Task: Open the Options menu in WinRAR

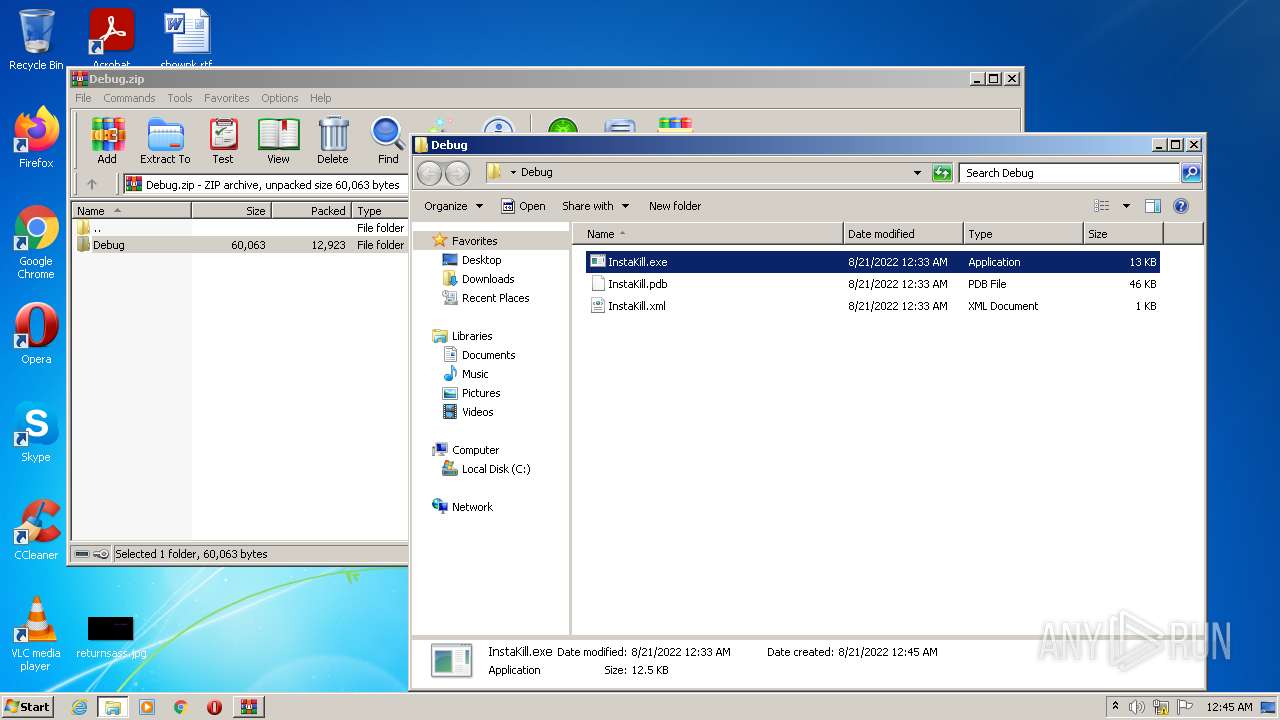Action: pyautogui.click(x=280, y=98)
